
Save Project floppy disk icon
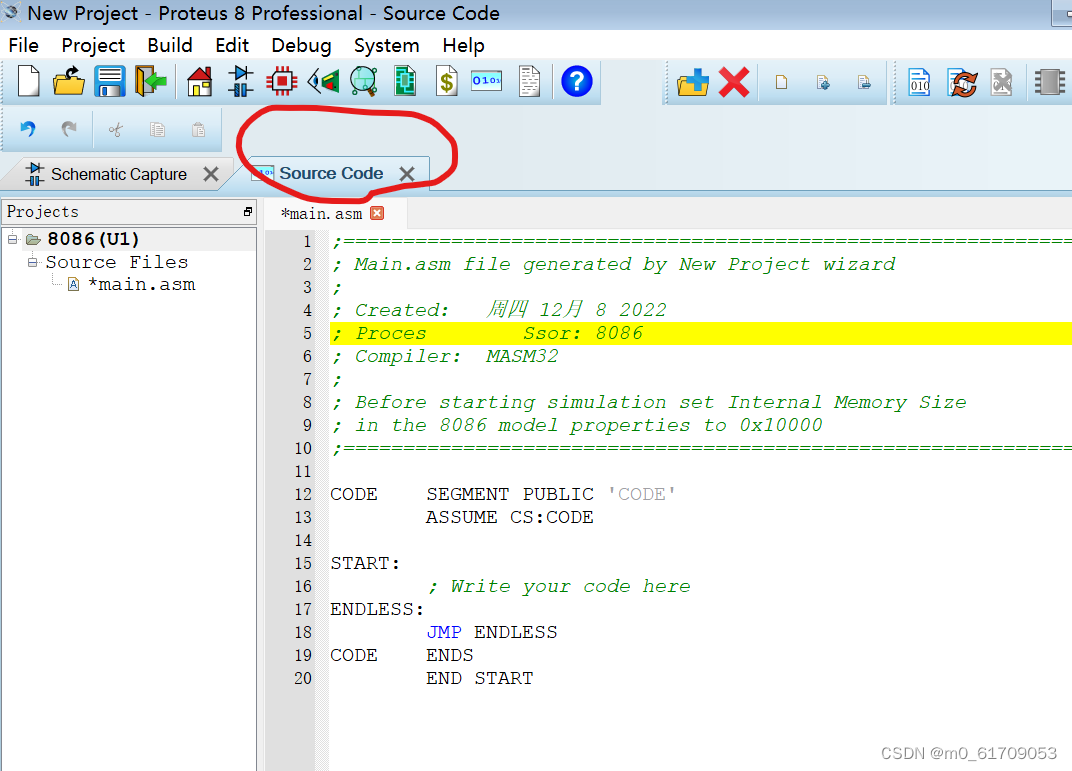point(109,81)
